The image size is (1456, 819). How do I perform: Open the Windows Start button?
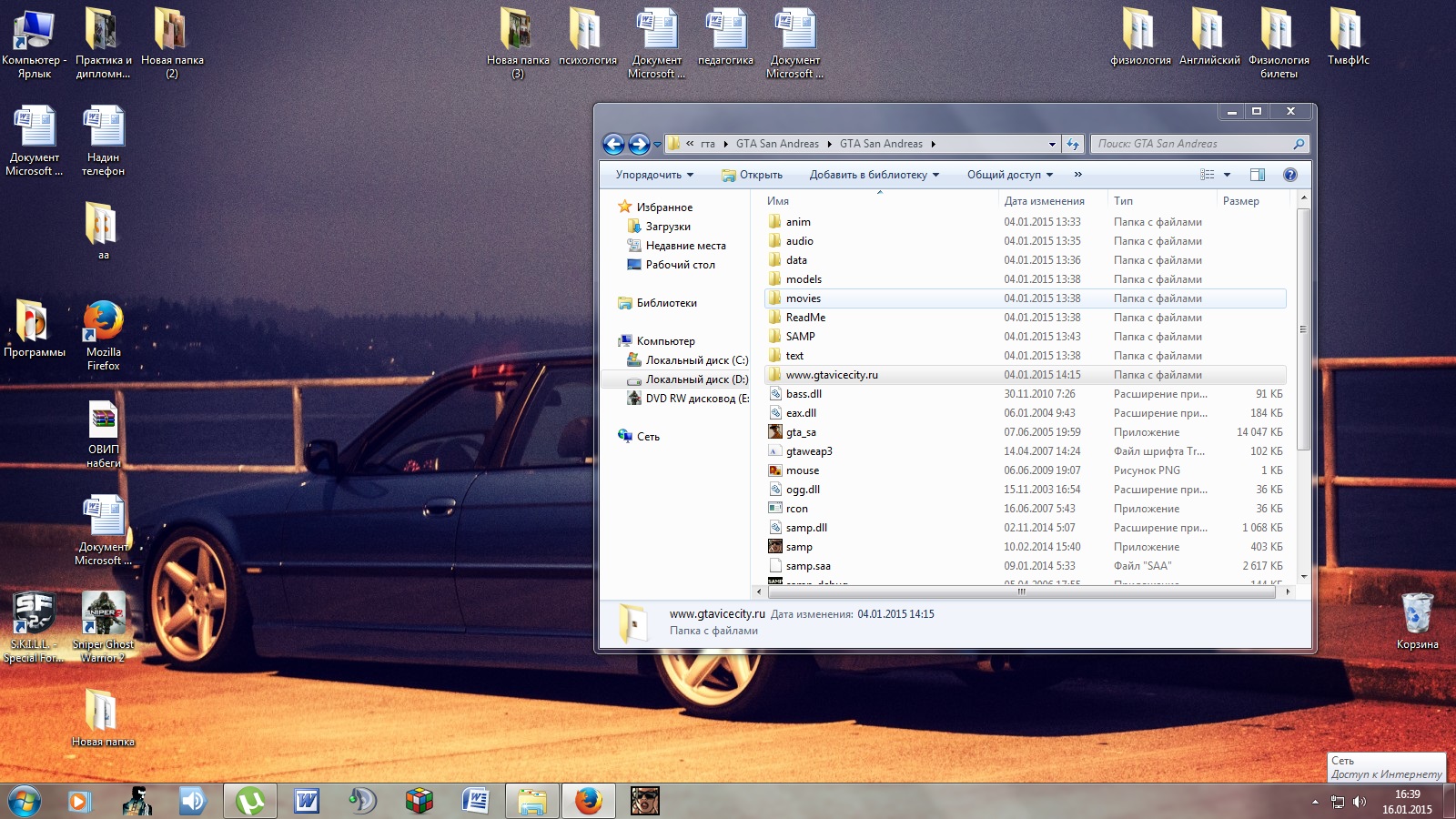pos(25,801)
